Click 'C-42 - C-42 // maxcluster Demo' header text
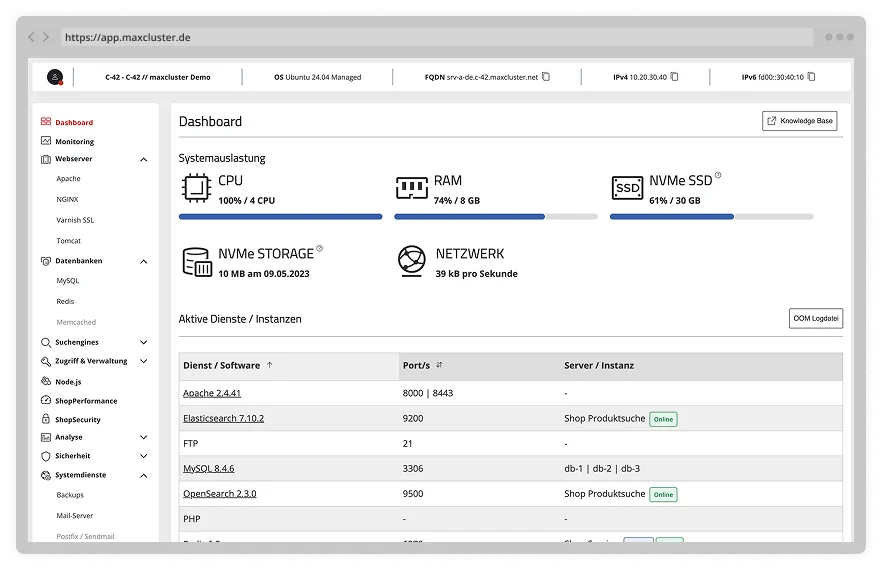 (158, 77)
